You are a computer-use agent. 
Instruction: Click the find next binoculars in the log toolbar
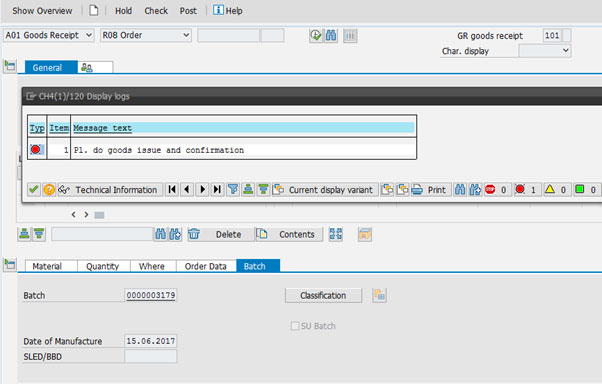click(x=475, y=189)
